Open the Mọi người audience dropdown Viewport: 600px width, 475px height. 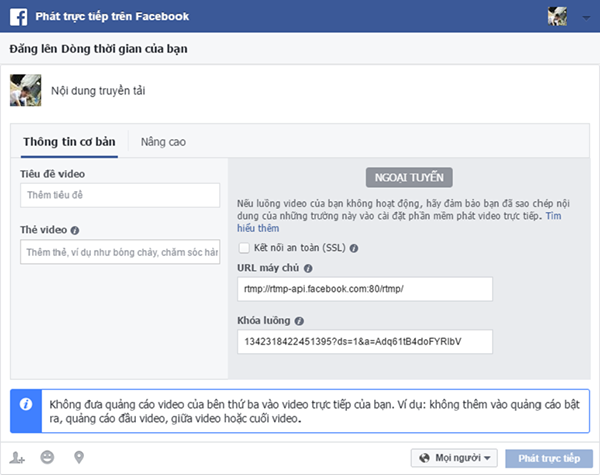click(454, 458)
